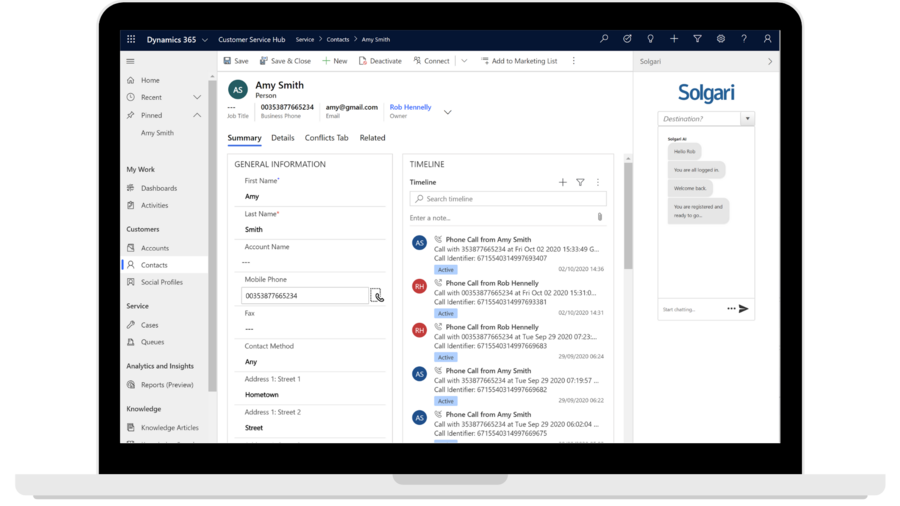The height and width of the screenshot is (506, 900).
Task: Open the search icon in the top bar
Action: 603,39
